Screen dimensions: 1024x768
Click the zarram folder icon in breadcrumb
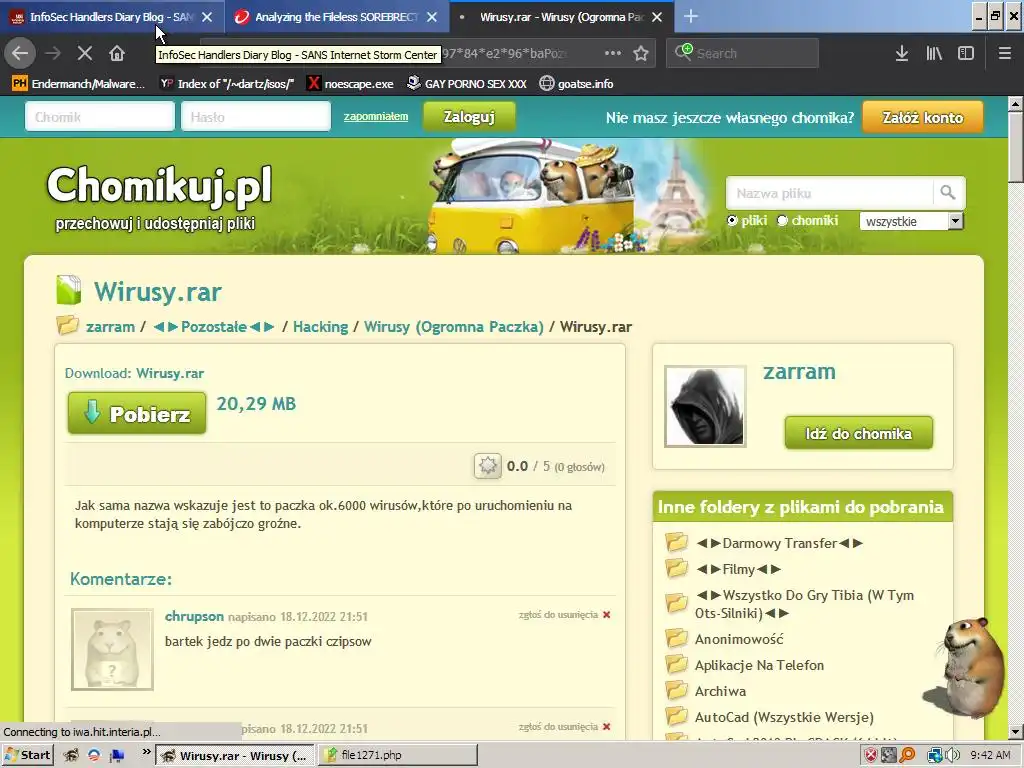[67, 325]
